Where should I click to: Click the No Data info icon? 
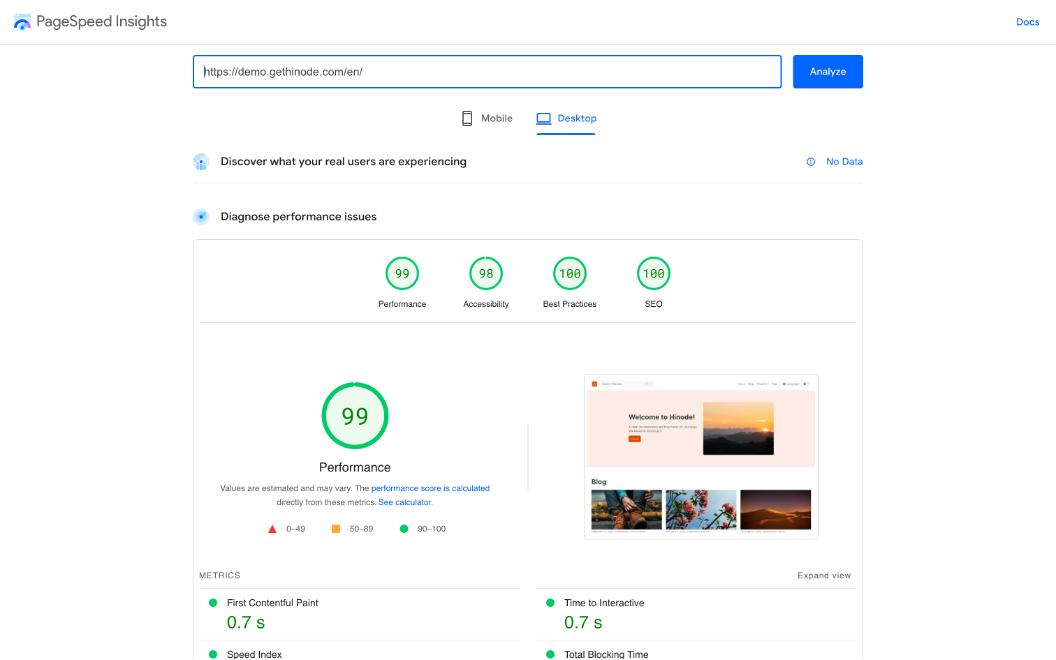coord(811,162)
